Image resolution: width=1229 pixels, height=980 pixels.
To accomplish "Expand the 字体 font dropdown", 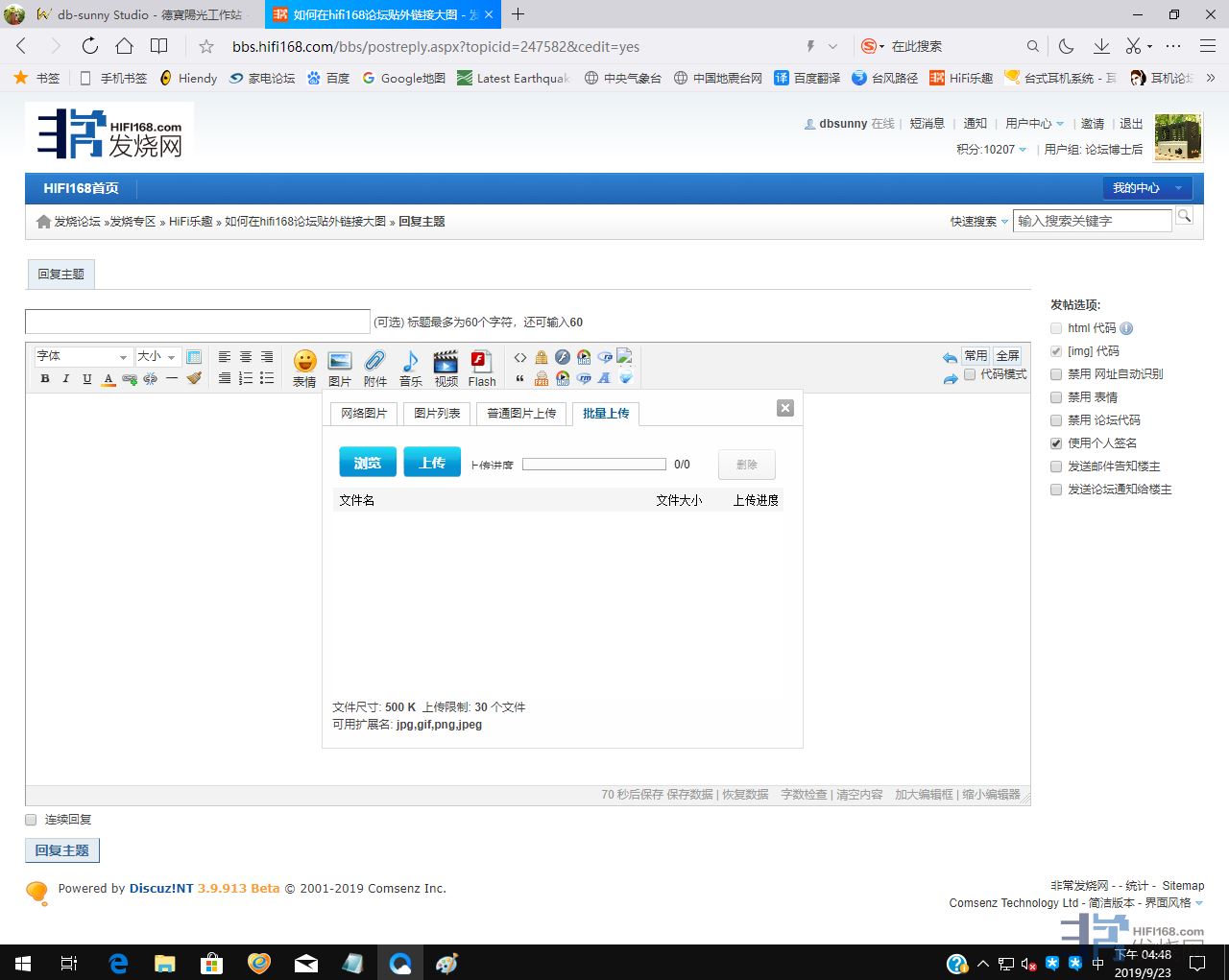I will pyautogui.click(x=82, y=356).
